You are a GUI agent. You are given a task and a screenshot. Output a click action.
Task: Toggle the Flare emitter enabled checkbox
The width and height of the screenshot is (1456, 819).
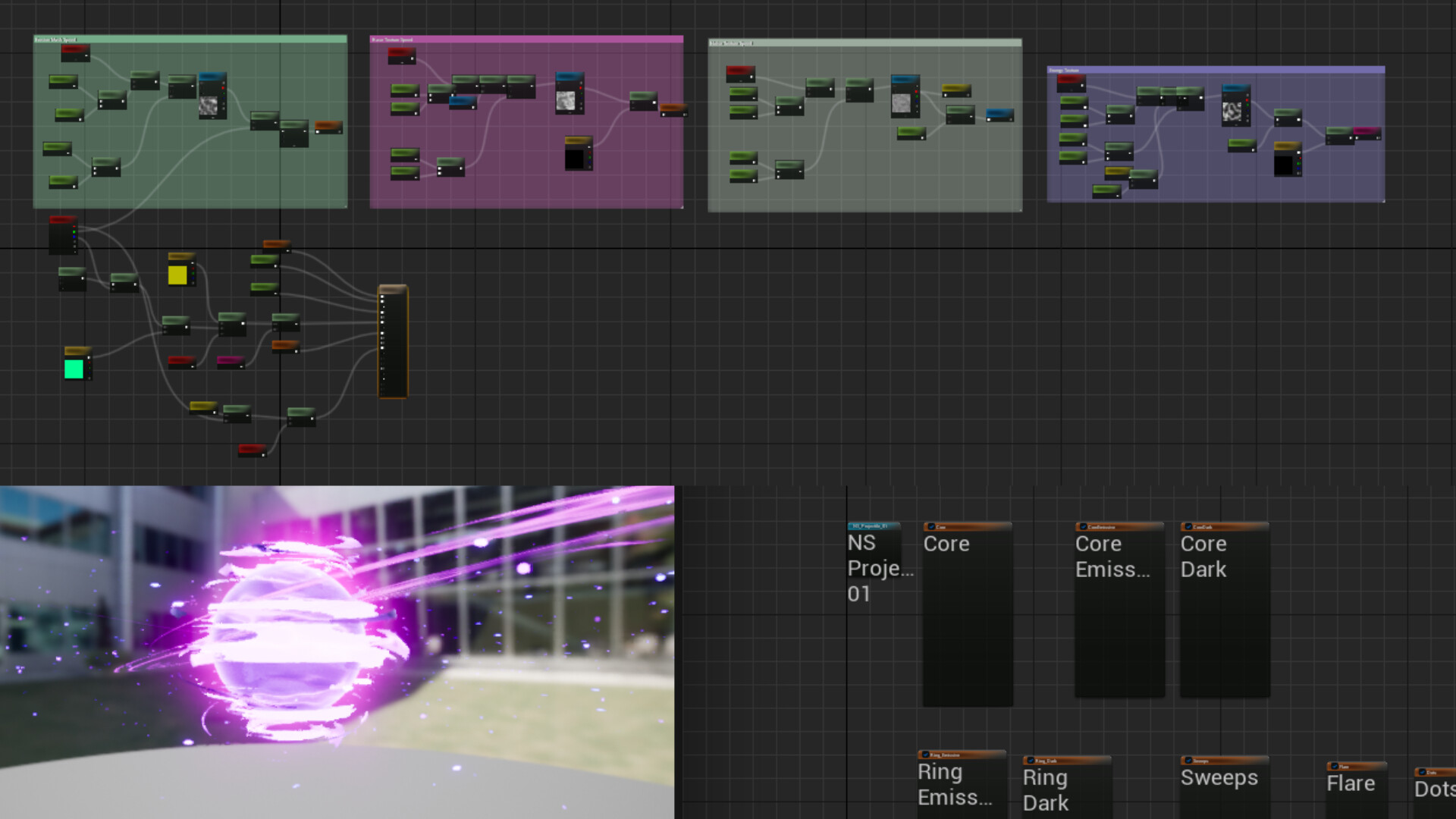[1333, 766]
